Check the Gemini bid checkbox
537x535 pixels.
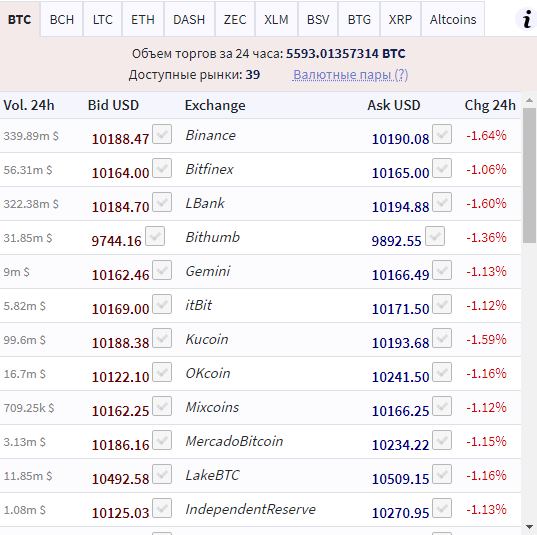(162, 270)
